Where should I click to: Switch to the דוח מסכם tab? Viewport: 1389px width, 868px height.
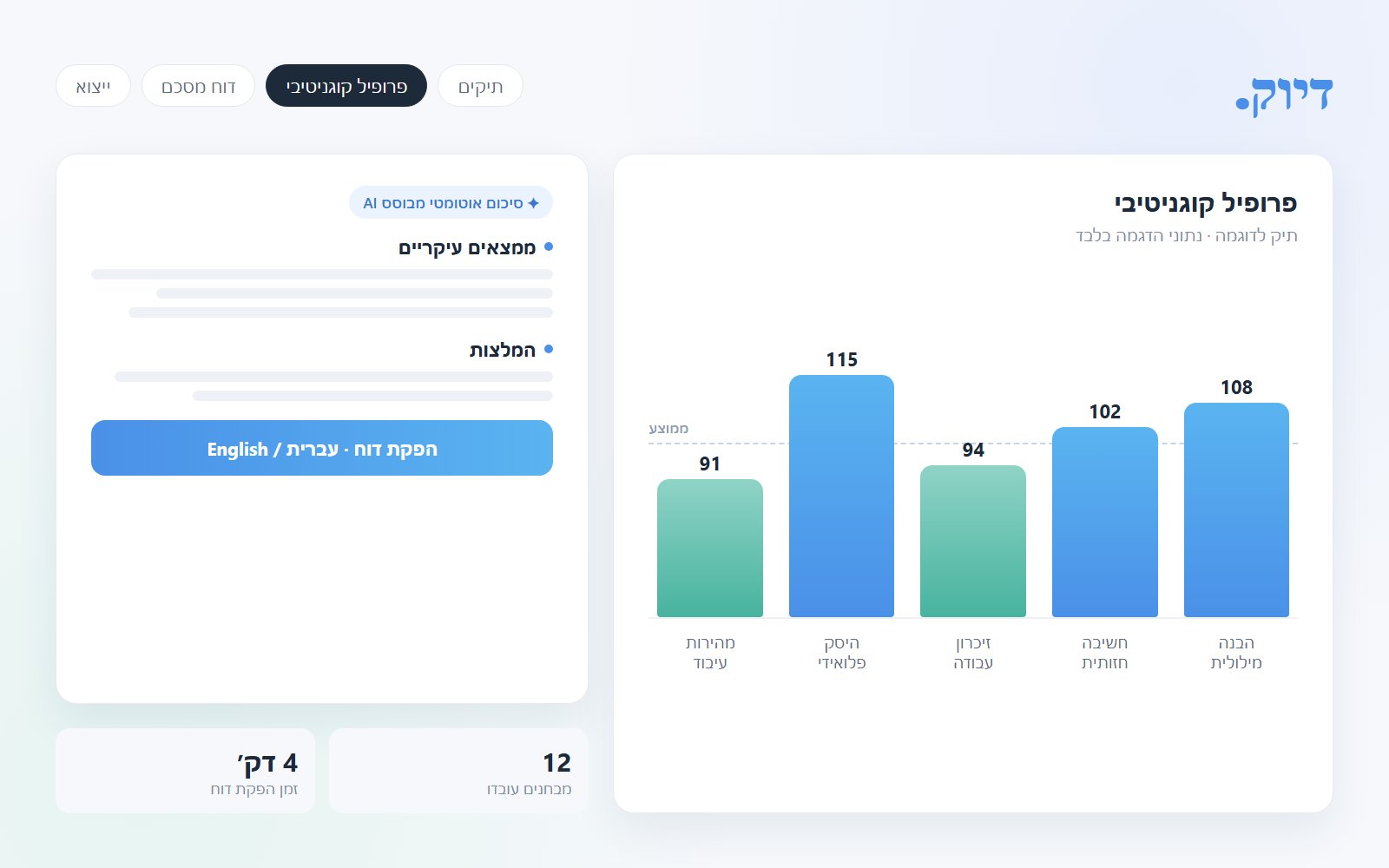tap(198, 86)
